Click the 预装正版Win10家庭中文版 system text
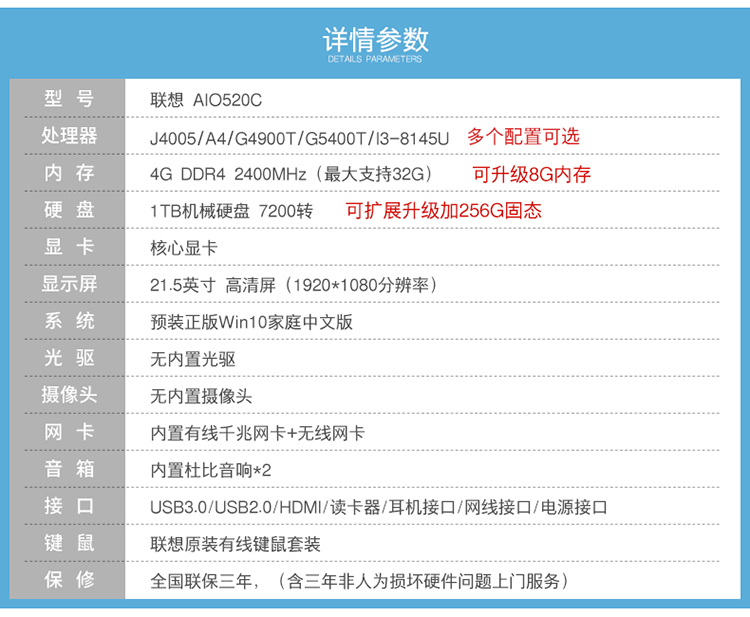The height and width of the screenshot is (617, 750). click(251, 322)
